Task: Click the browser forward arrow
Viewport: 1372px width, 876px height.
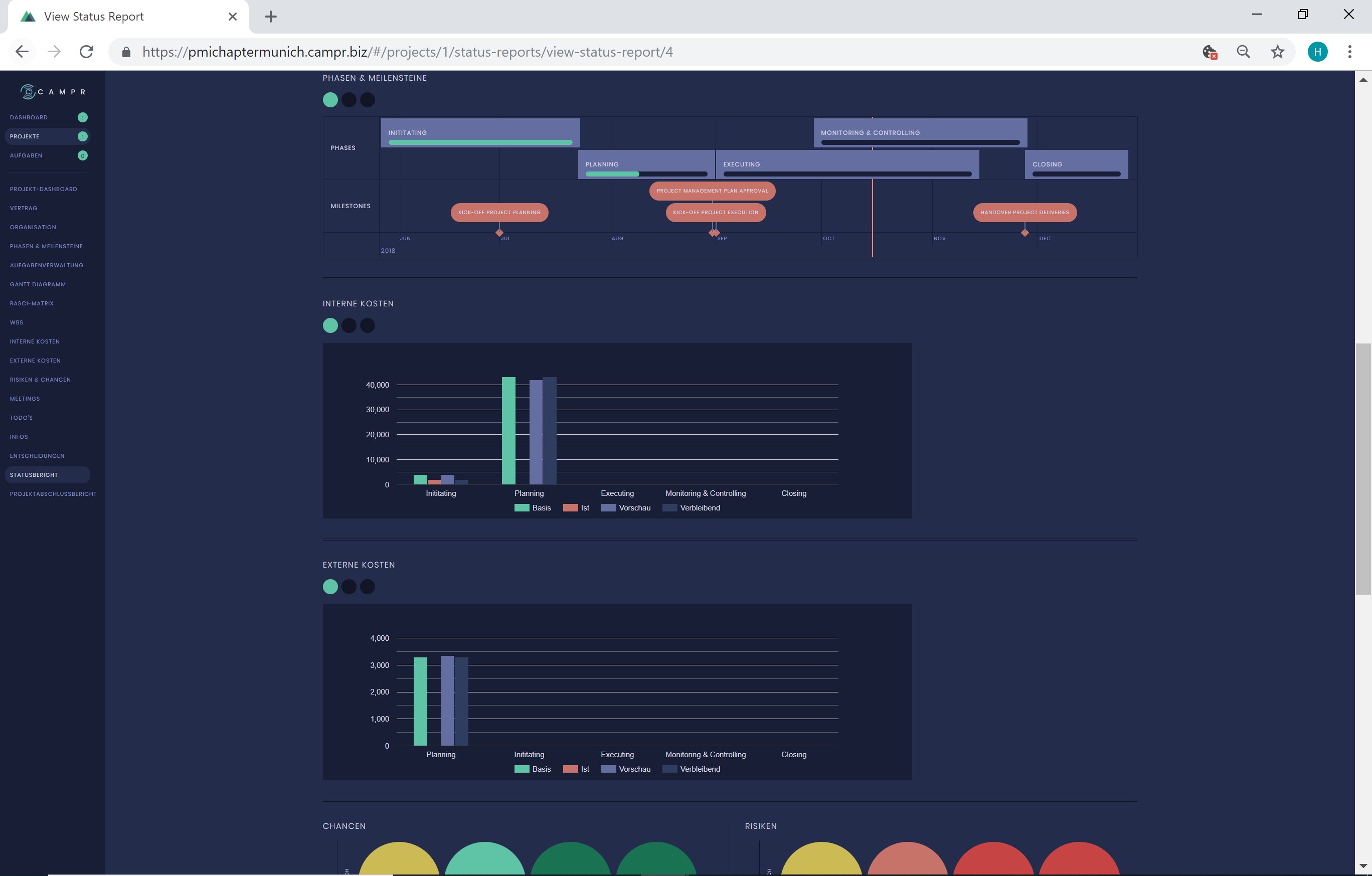Action: (x=54, y=52)
